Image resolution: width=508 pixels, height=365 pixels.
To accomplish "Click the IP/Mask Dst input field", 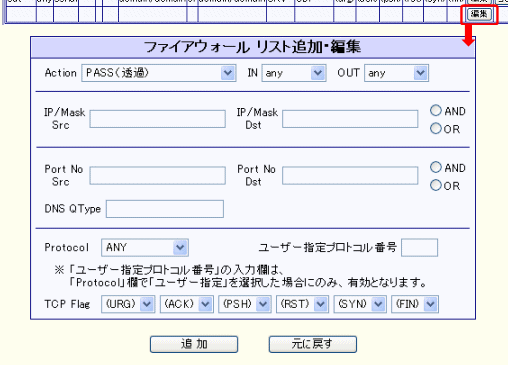I will [350, 119].
